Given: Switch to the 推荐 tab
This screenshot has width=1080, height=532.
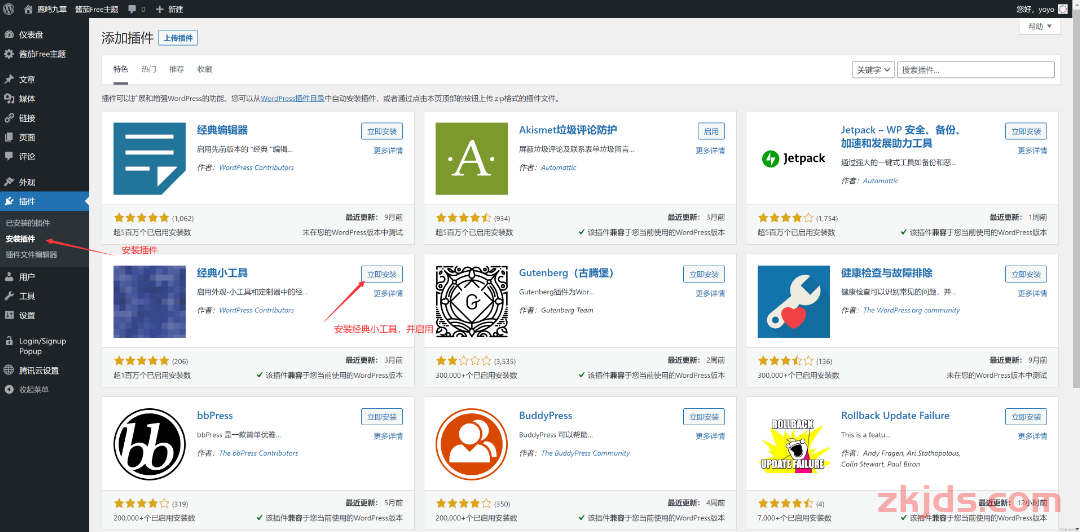Looking at the screenshot, I should 177,70.
